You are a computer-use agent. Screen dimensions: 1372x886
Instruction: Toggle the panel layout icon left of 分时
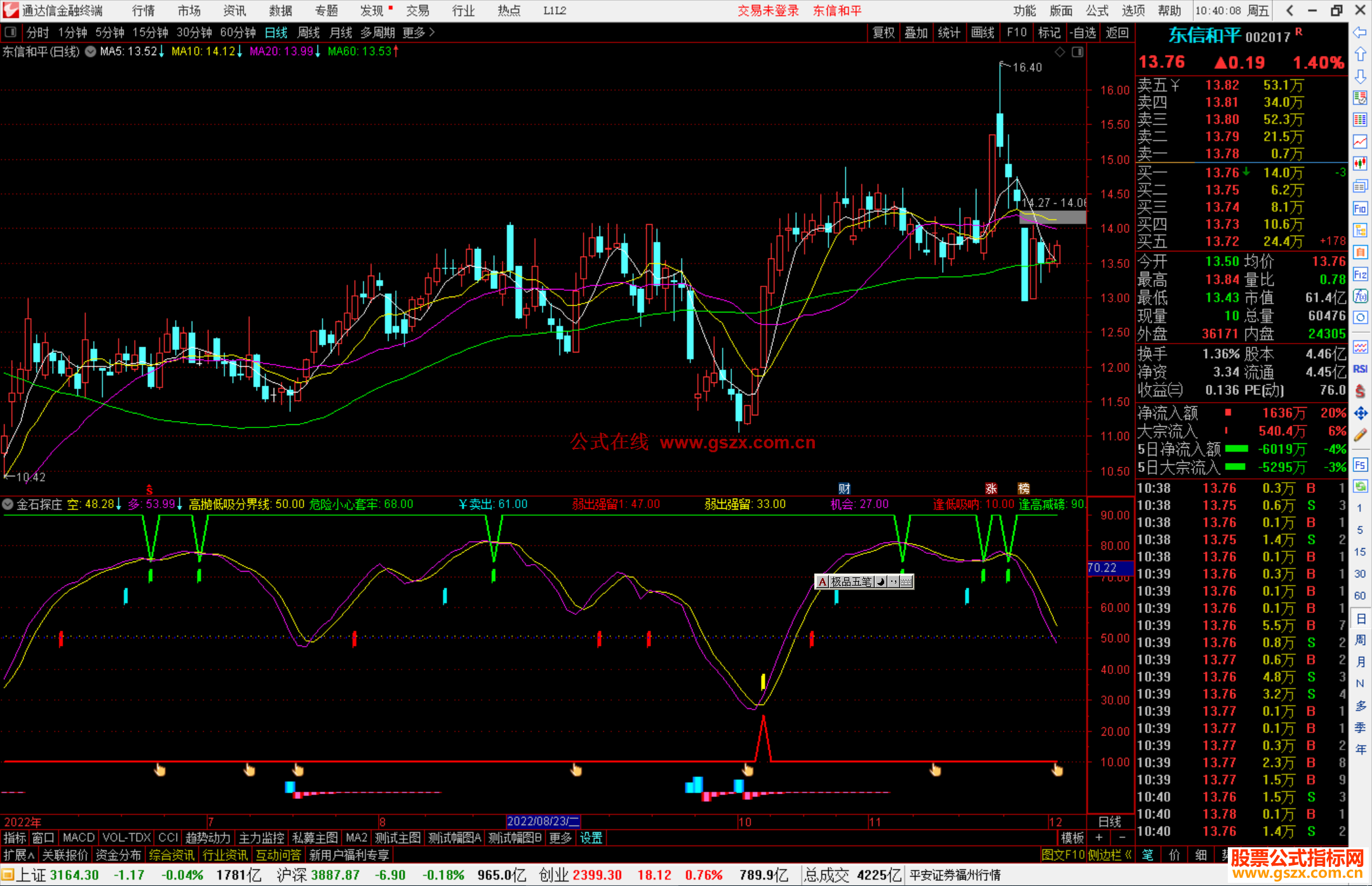pyautogui.click(x=11, y=32)
